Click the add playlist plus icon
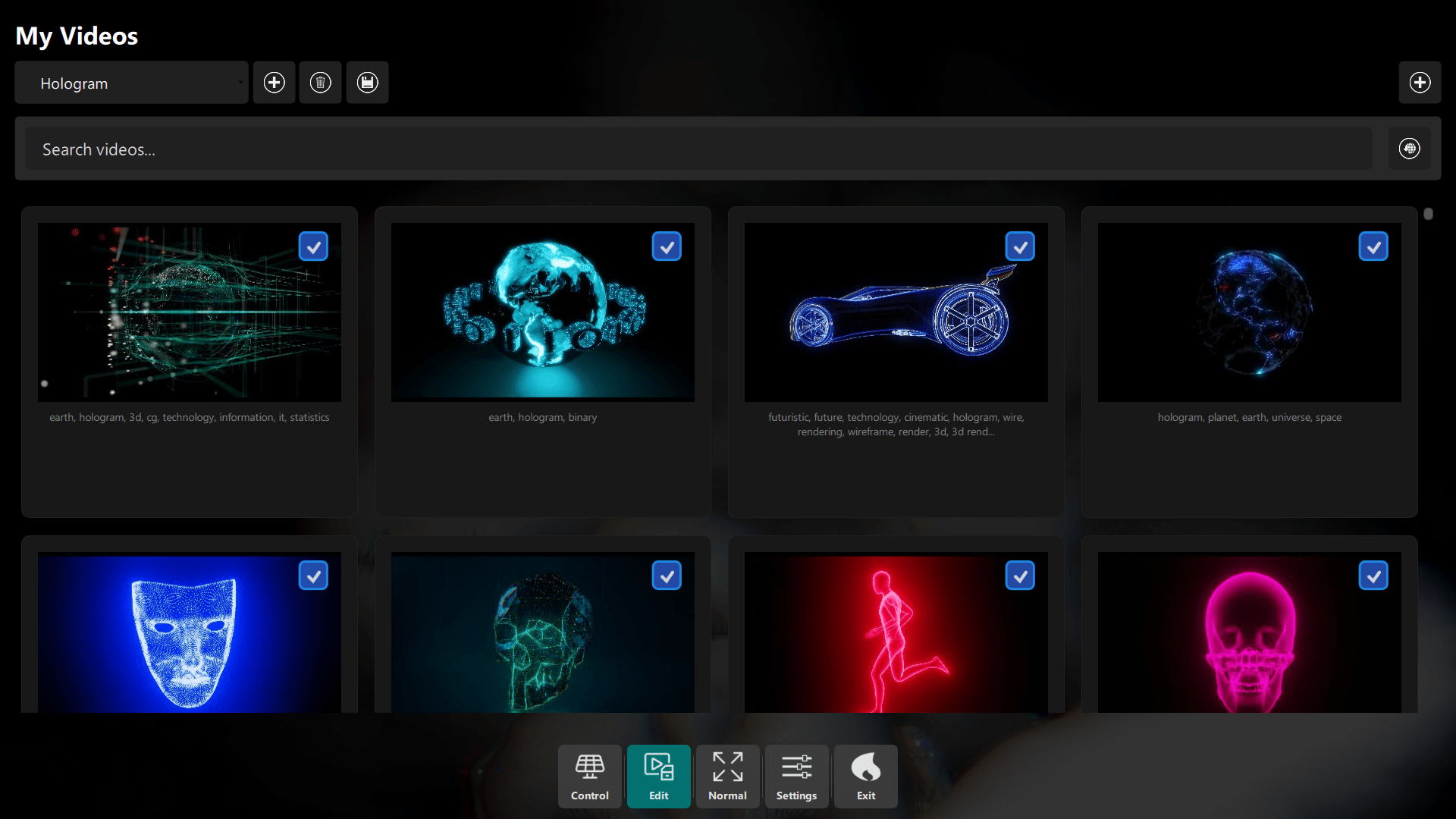Viewport: 1456px width, 819px height. (274, 83)
